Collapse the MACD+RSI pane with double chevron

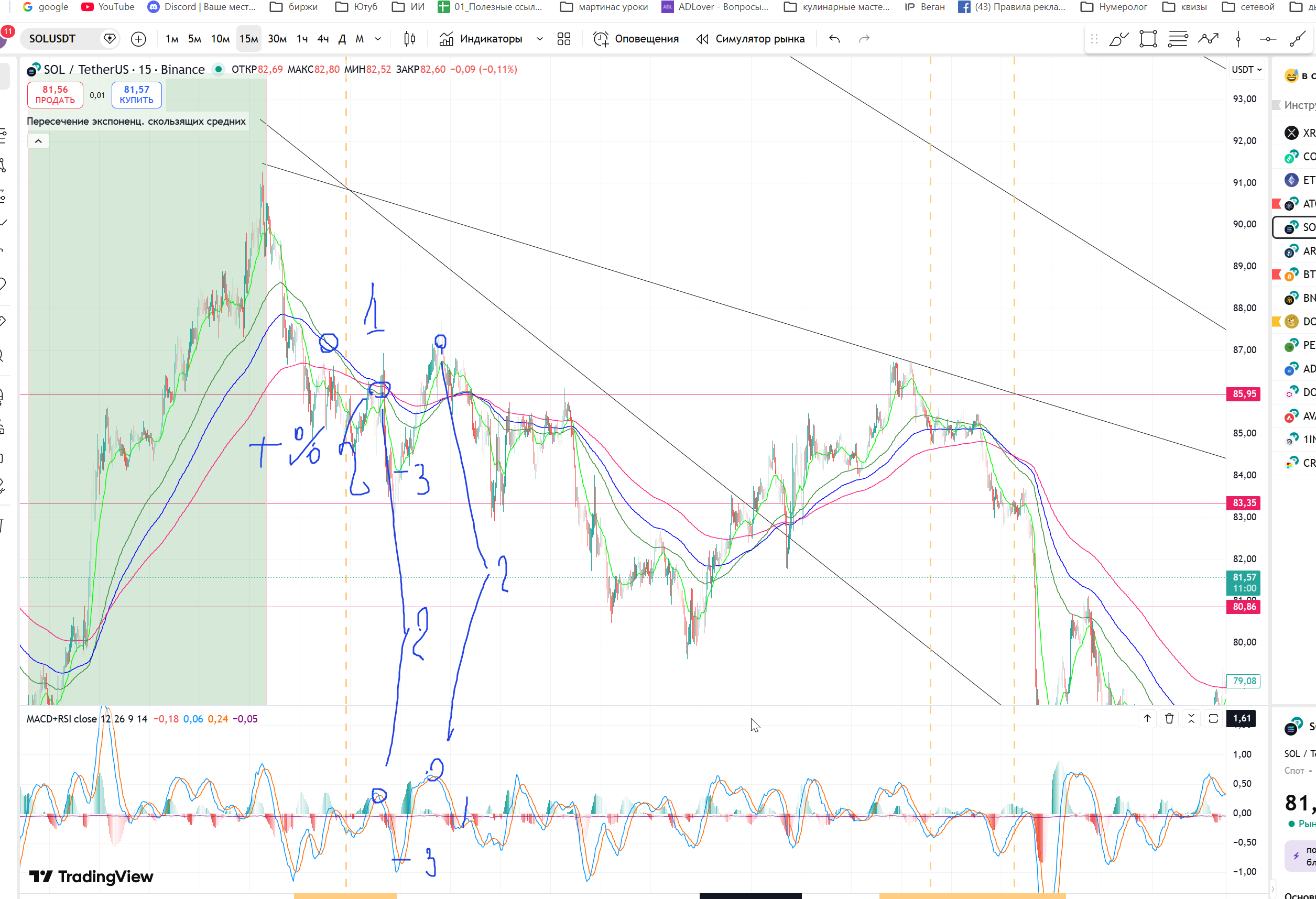[1191, 718]
